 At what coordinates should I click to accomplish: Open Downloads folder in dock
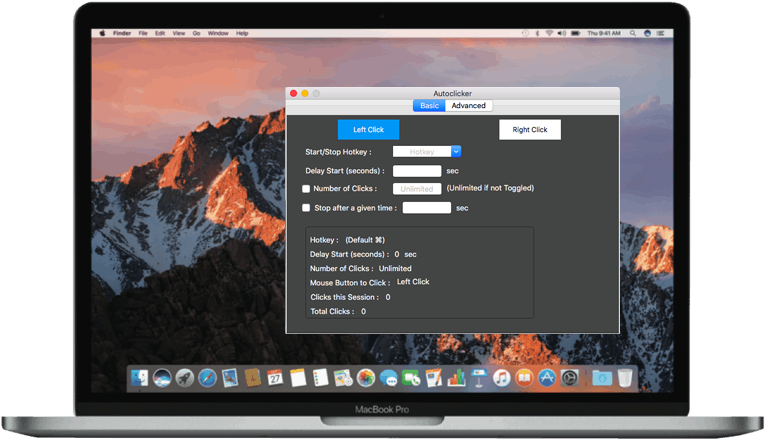[x=602, y=378]
